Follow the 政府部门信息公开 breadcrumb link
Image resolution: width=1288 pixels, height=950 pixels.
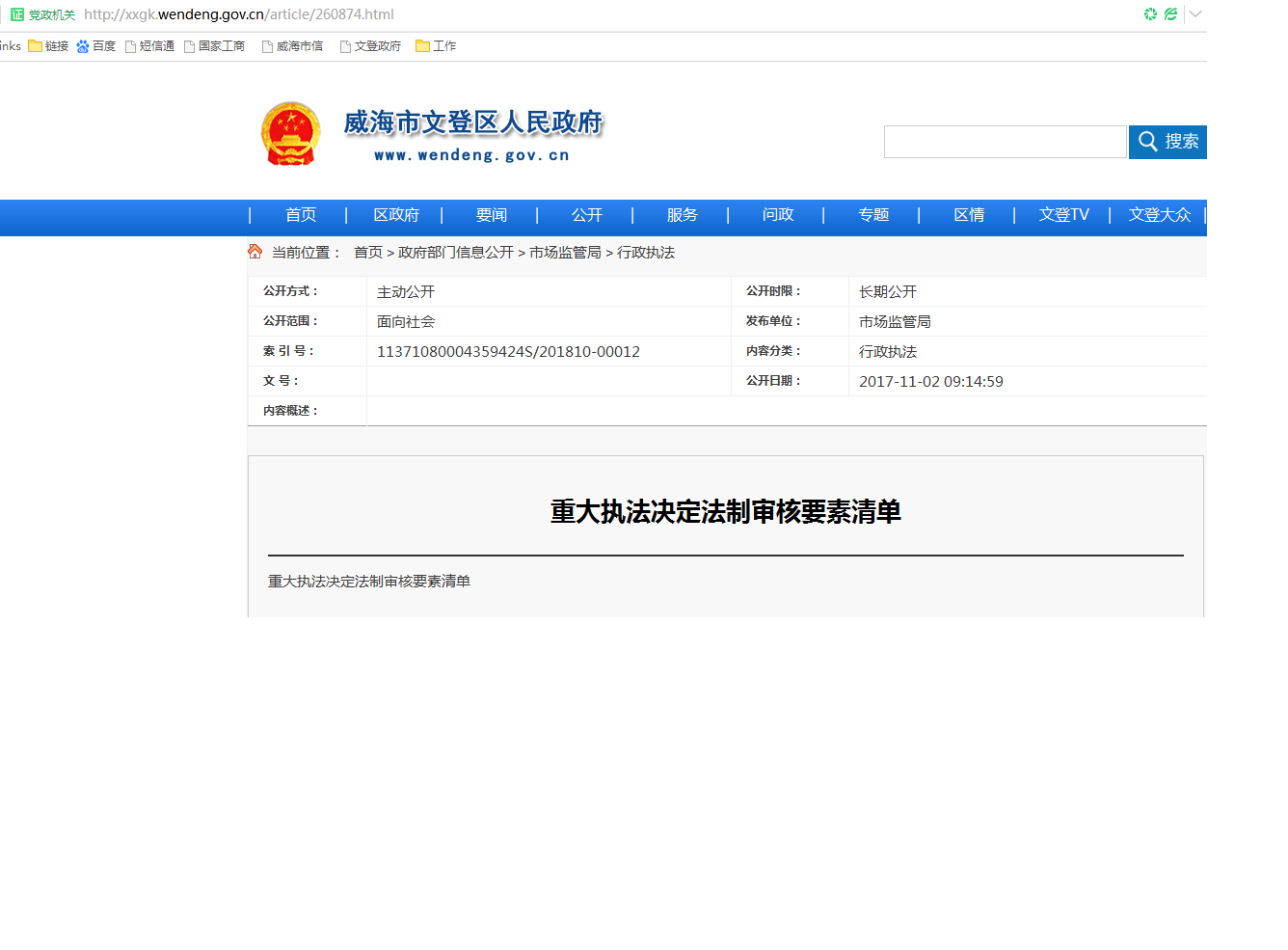point(455,253)
